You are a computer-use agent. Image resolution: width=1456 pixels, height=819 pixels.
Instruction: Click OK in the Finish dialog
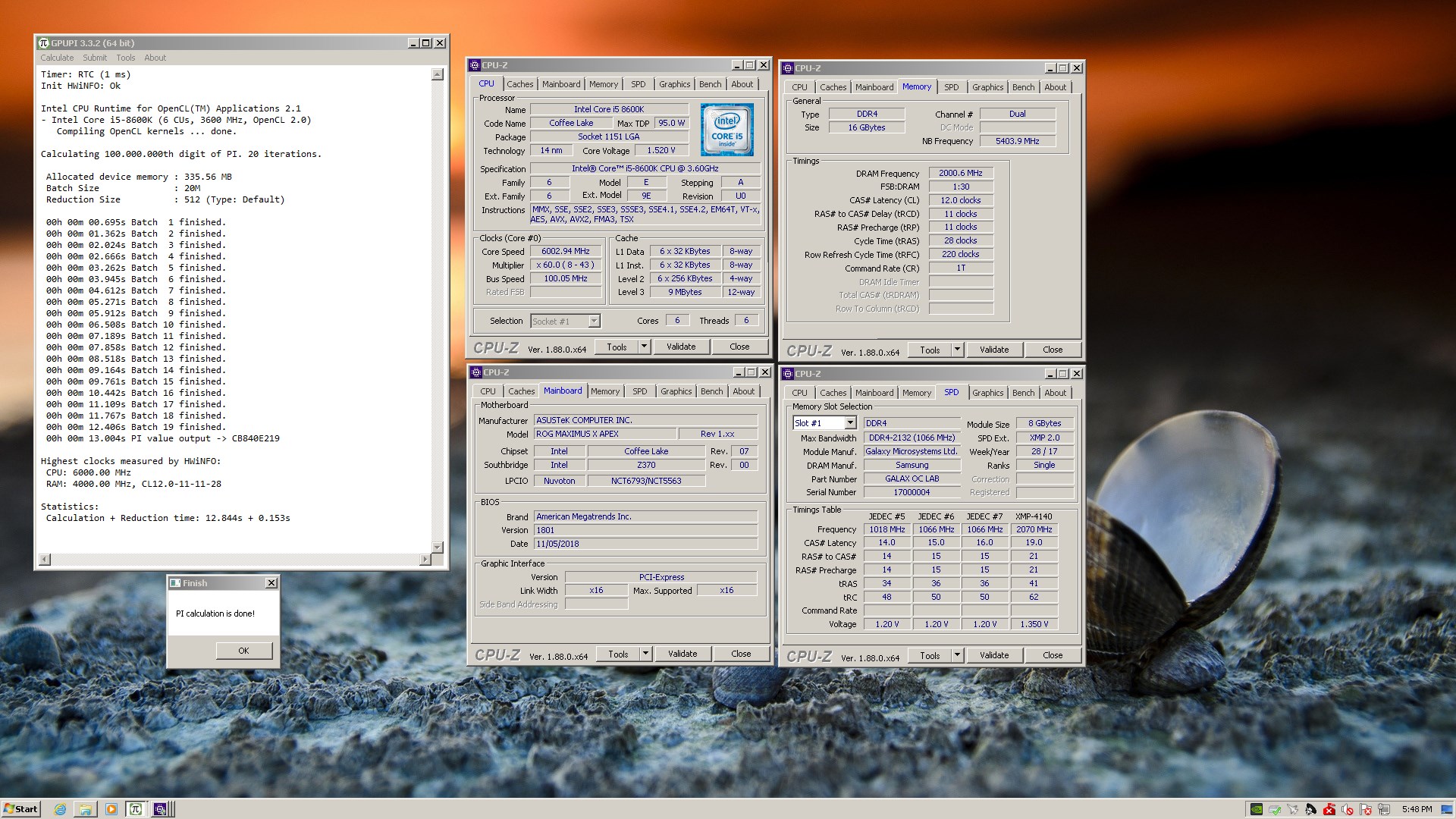coord(243,651)
